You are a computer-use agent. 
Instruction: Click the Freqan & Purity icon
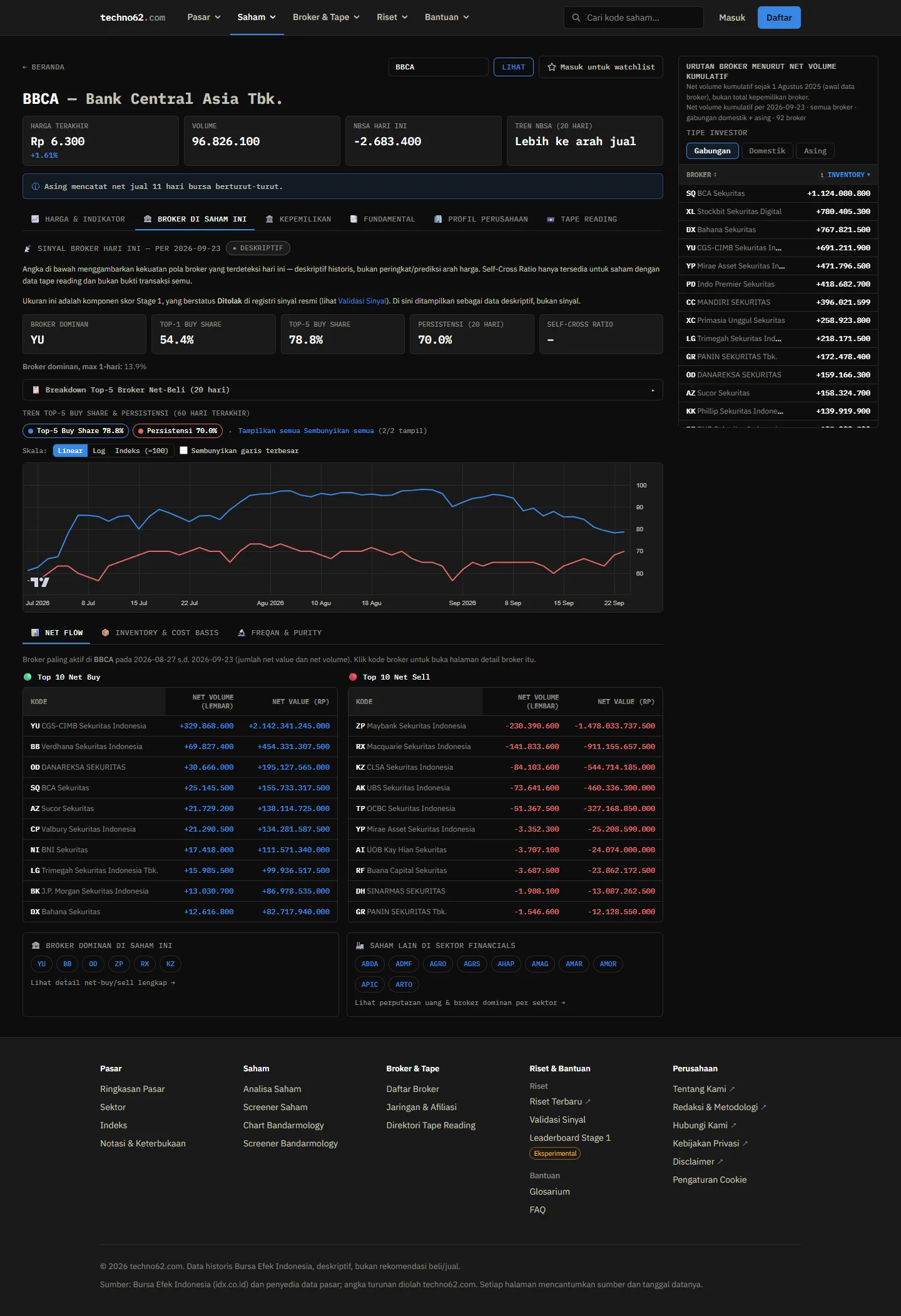point(242,633)
